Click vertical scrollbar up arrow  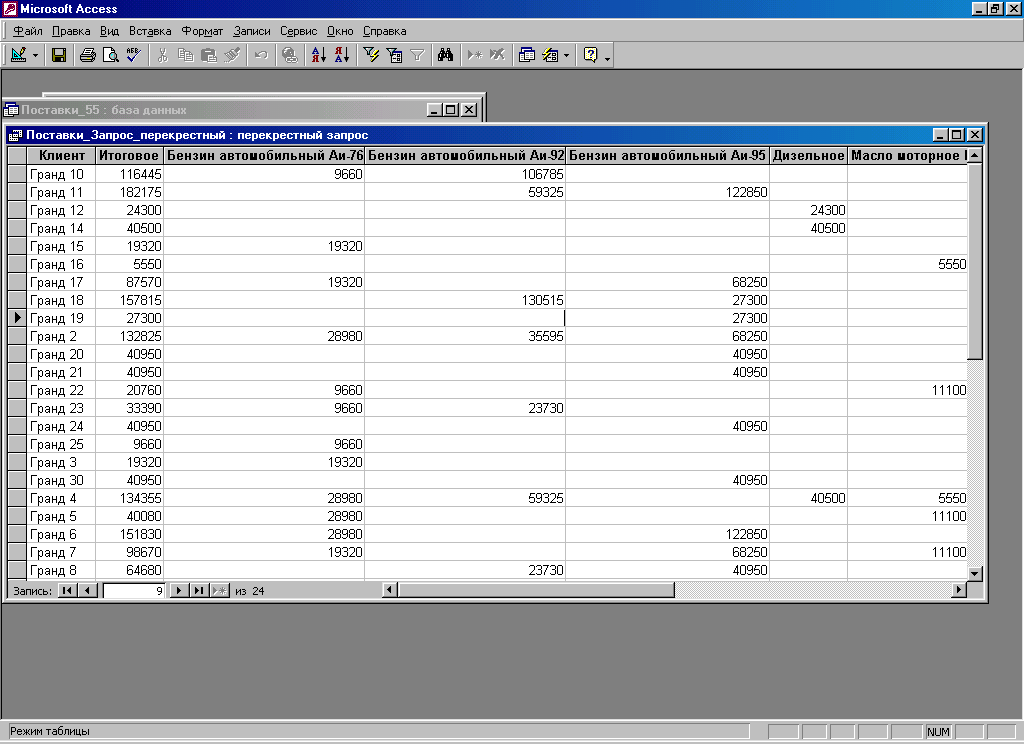pos(974,155)
